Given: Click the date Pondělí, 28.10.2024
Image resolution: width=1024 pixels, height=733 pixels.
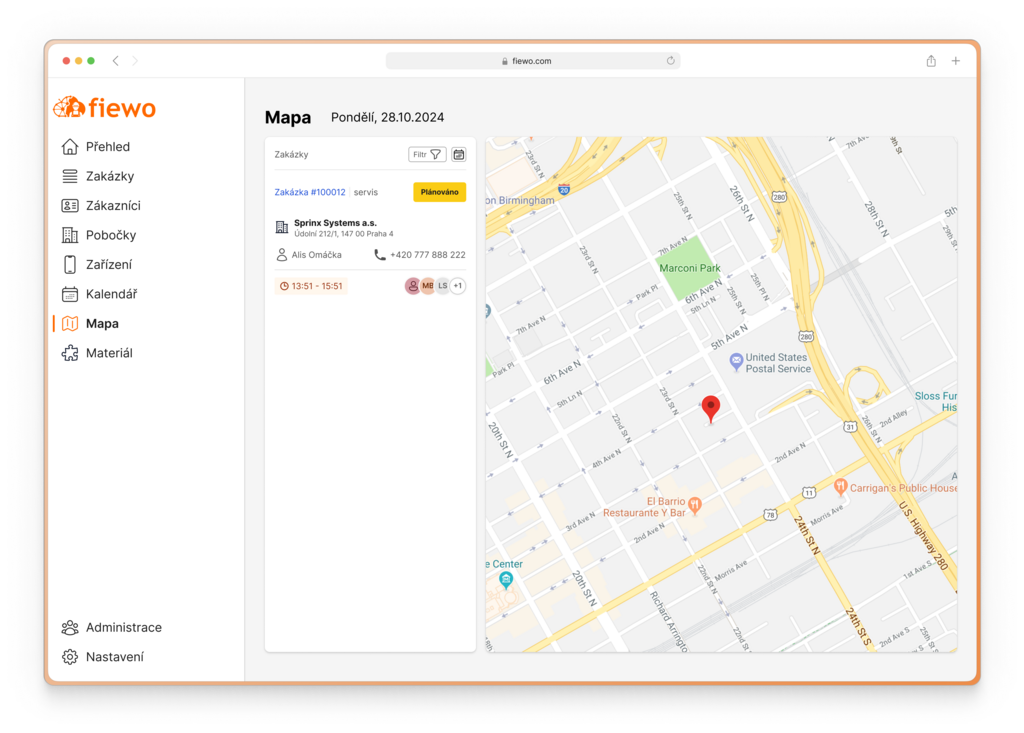Looking at the screenshot, I should click(x=387, y=118).
